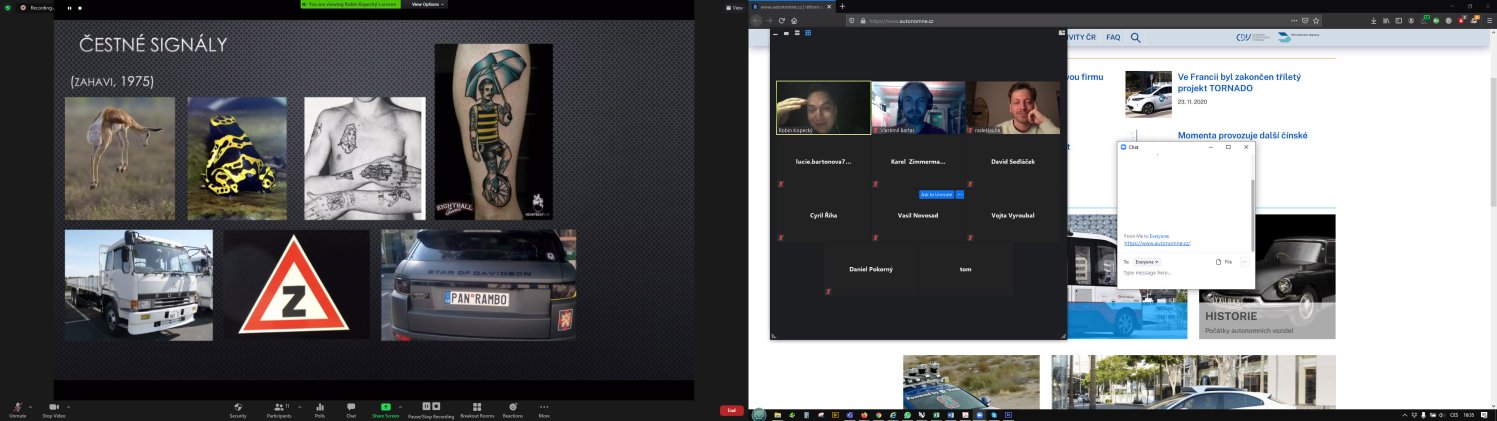The height and width of the screenshot is (421, 1497).
Task: Expand the View Options dropdown
Action: [x=428, y=4]
